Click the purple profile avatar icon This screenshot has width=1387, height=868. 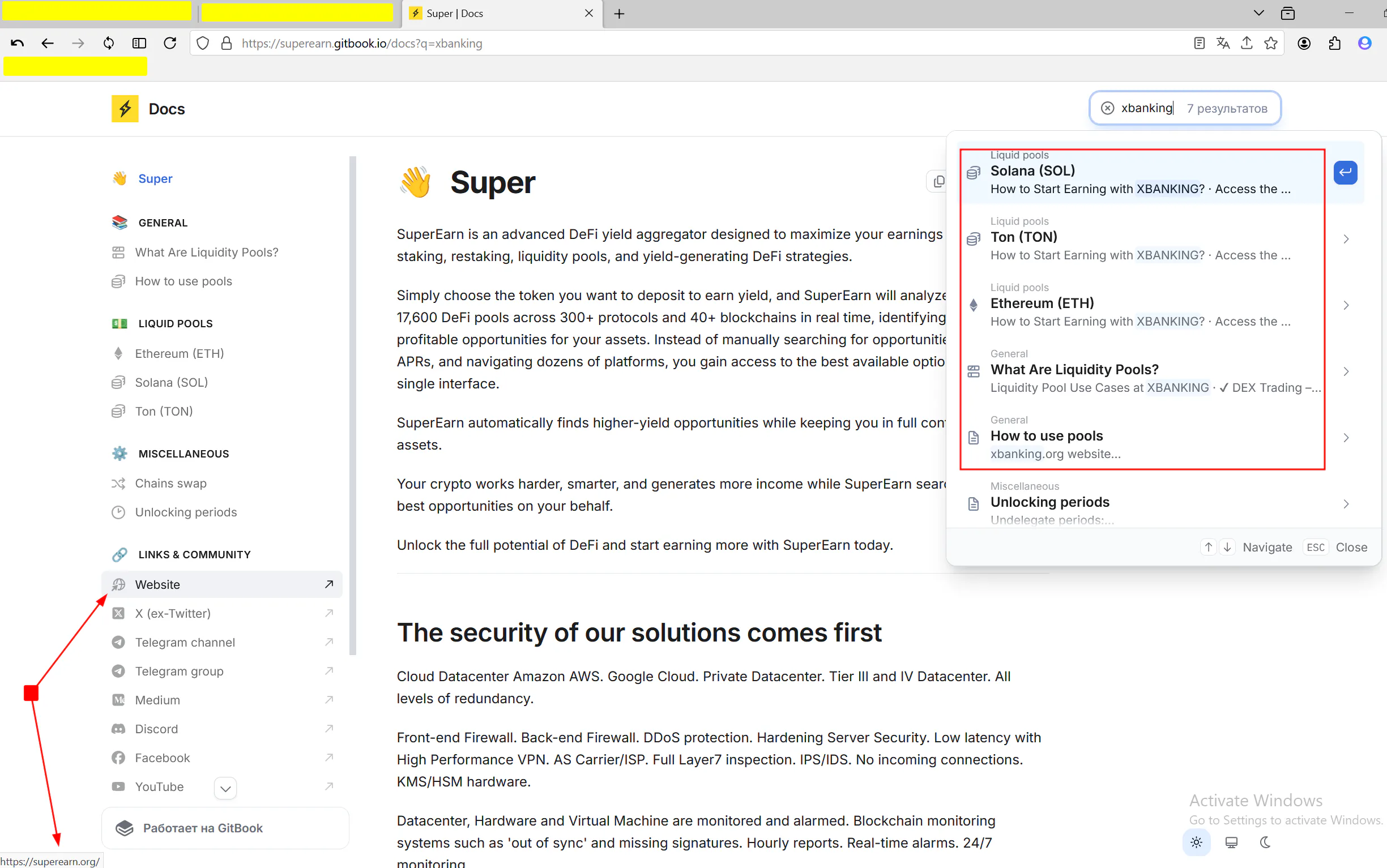tap(1364, 43)
